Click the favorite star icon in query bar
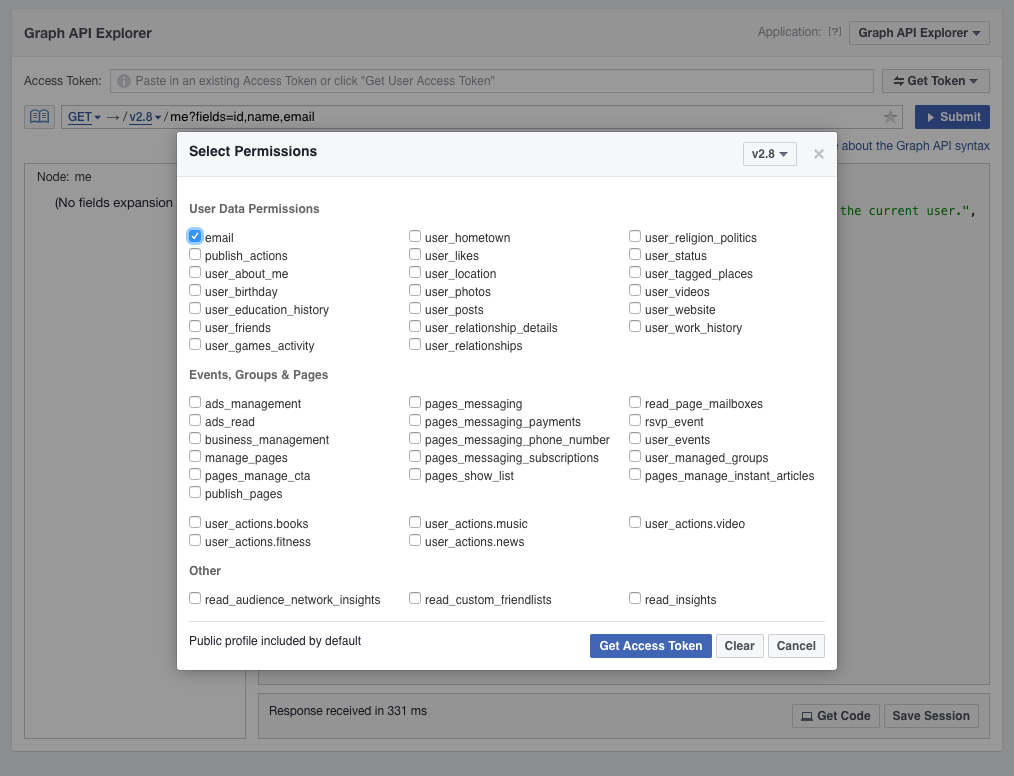1014x776 pixels. click(x=890, y=117)
